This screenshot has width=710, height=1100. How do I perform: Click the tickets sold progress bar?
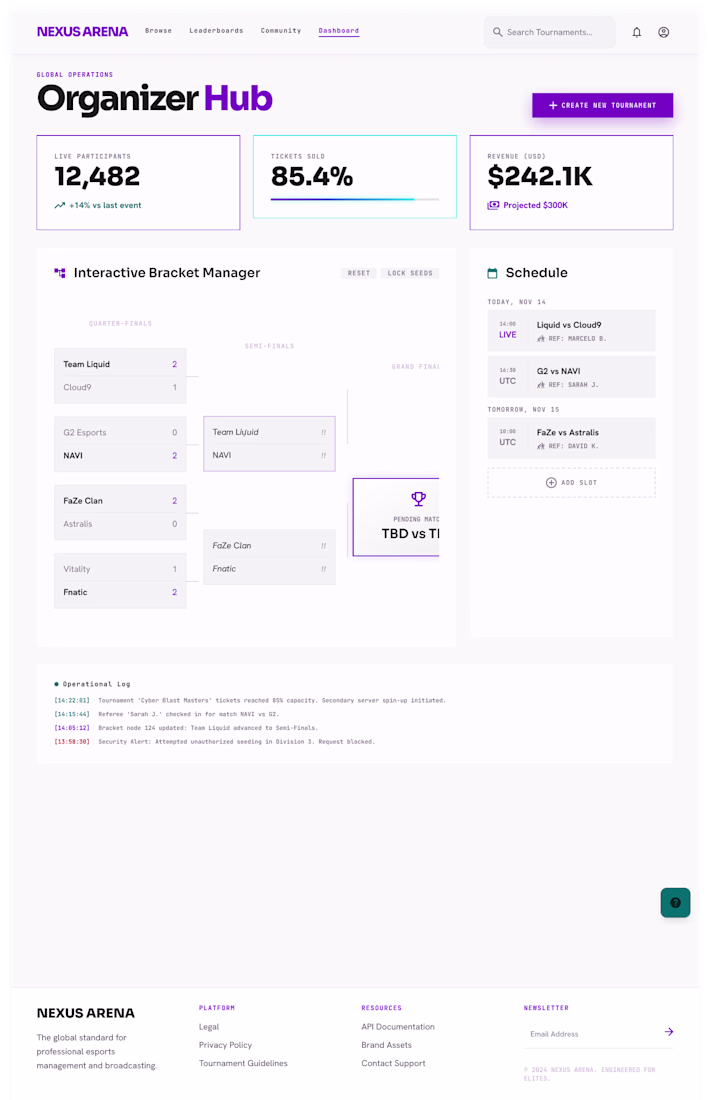[355, 199]
